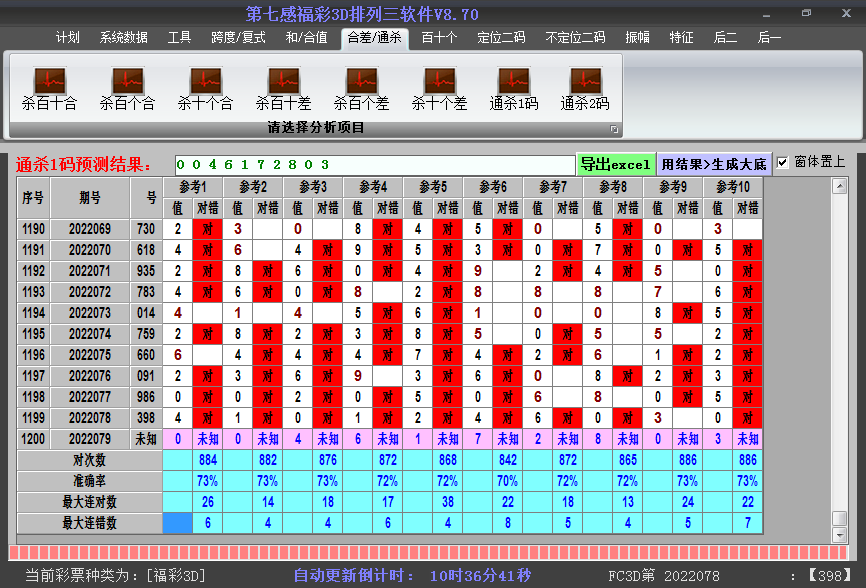Open the 工具 tab
Viewport: 866px width, 588px height.
(x=179, y=37)
